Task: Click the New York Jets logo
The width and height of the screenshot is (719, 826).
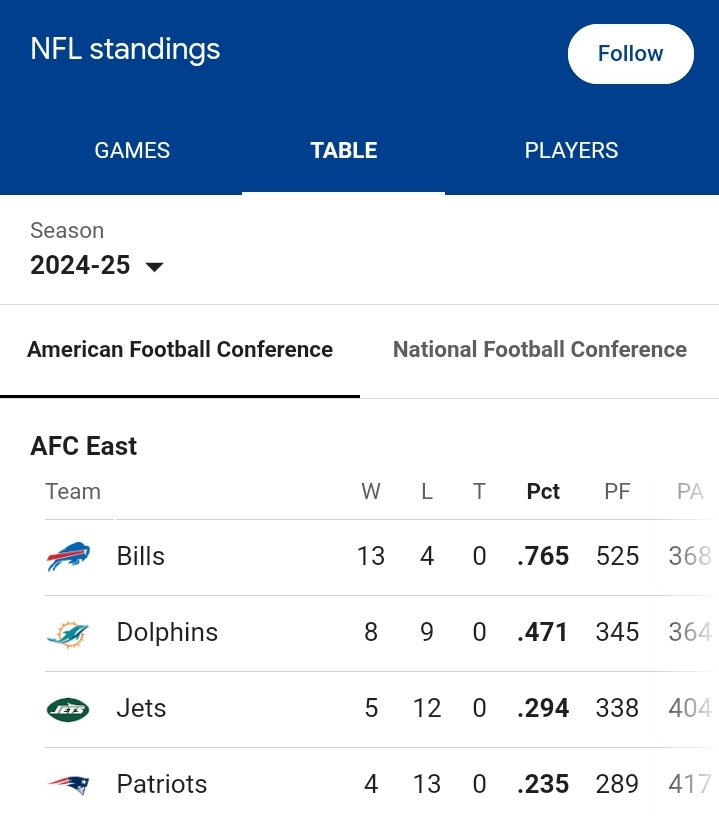Action: pyautogui.click(x=68, y=710)
